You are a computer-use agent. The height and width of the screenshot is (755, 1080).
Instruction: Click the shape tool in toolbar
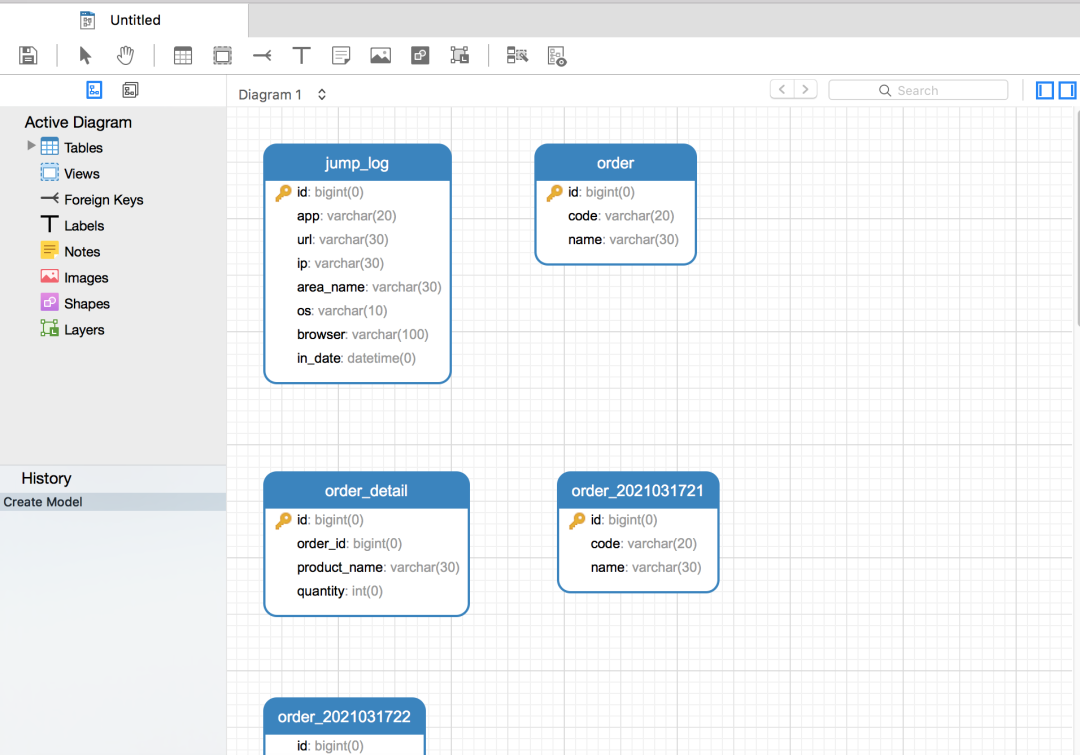click(x=420, y=56)
